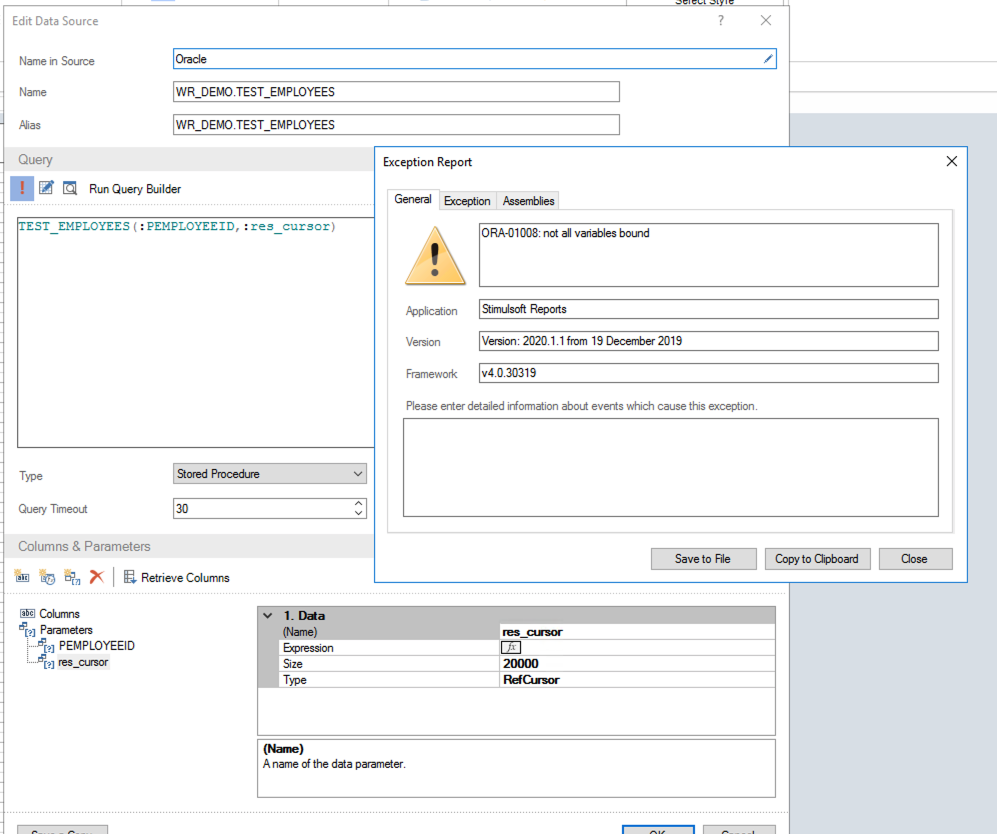This screenshot has height=834, width=997.
Task: Click the Version field in Exception Report
Action: click(708, 341)
